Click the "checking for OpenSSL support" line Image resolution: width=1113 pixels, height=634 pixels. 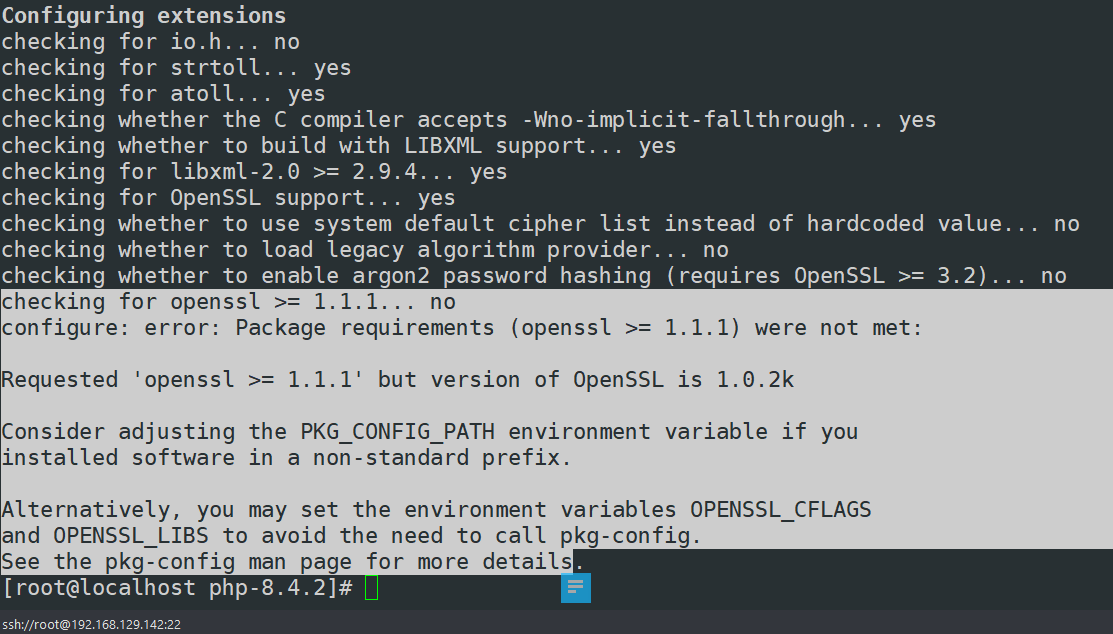pyautogui.click(x=228, y=198)
